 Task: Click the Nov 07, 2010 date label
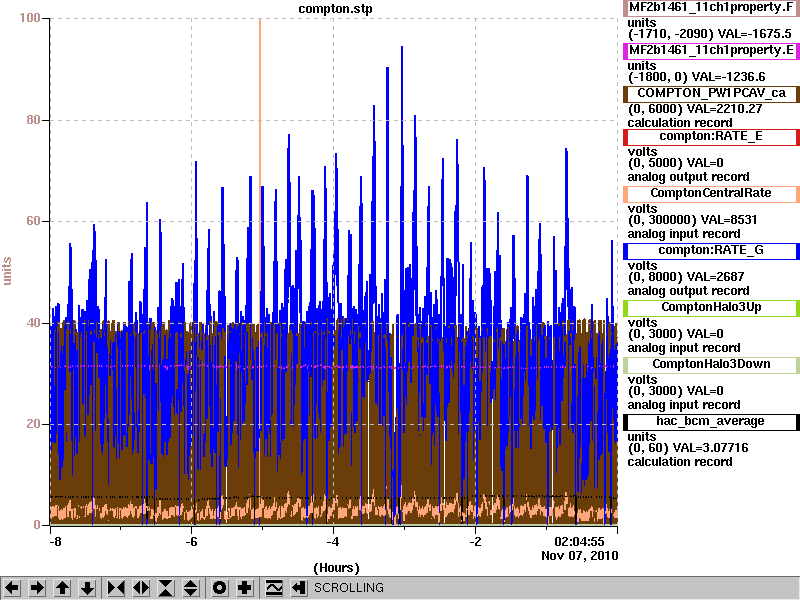580,556
